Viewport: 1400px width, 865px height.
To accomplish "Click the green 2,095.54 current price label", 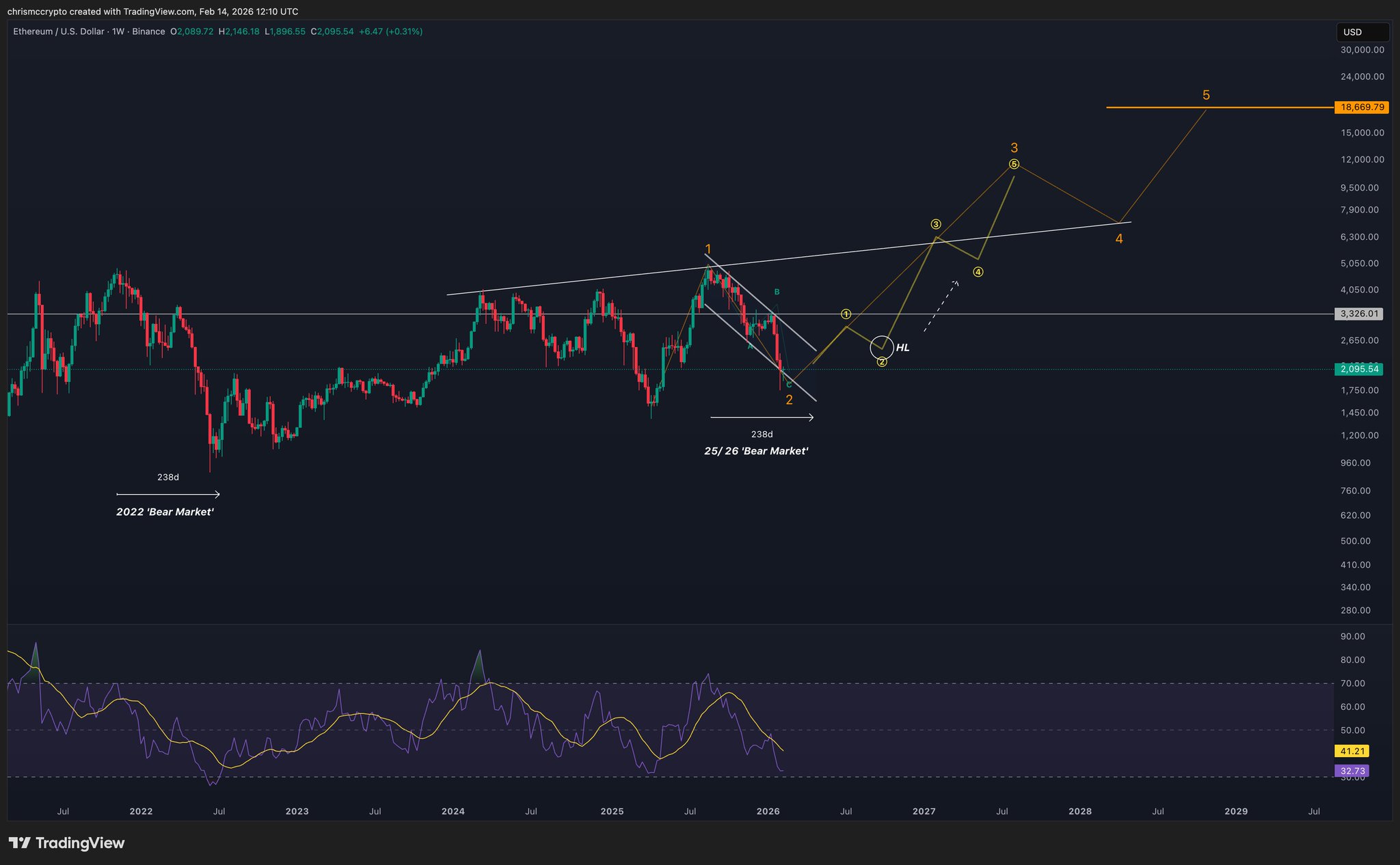I will (x=1358, y=369).
